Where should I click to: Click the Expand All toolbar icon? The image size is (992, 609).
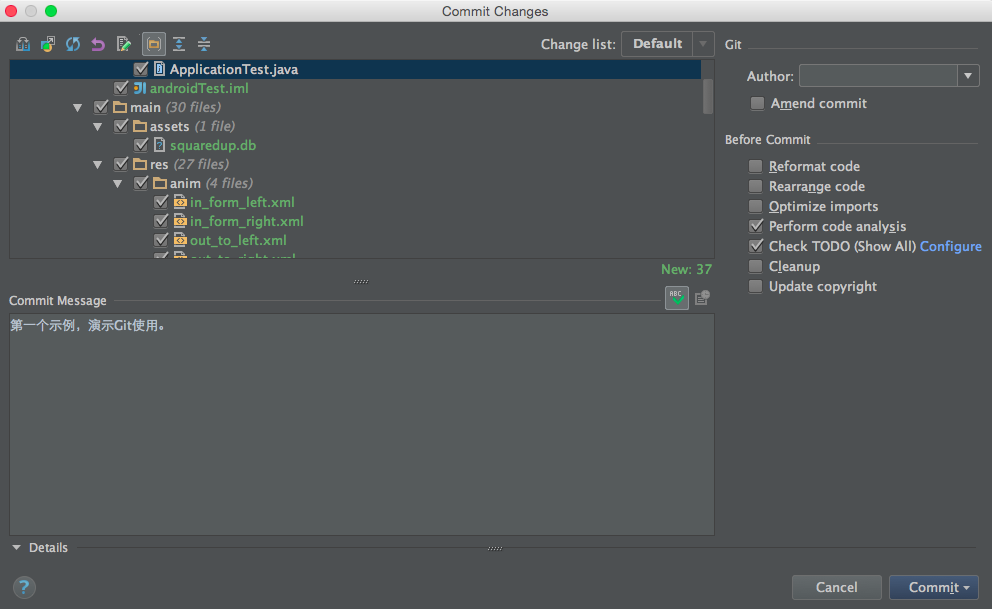point(179,44)
